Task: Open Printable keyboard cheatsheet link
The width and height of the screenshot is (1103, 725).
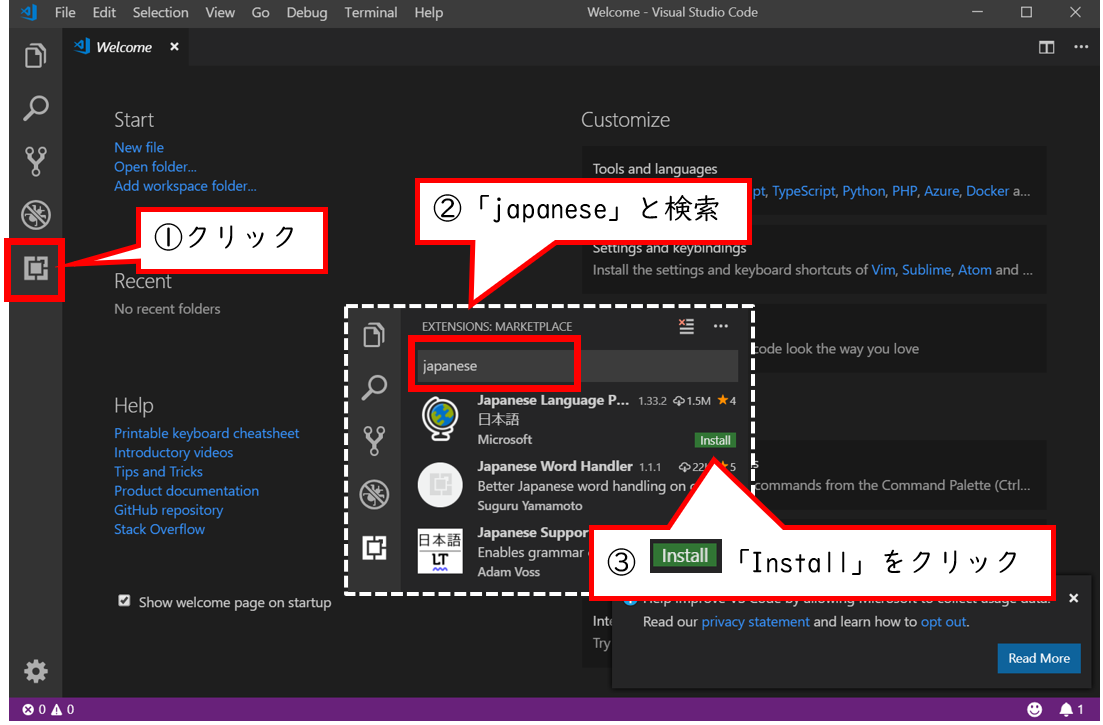Action: point(207,433)
